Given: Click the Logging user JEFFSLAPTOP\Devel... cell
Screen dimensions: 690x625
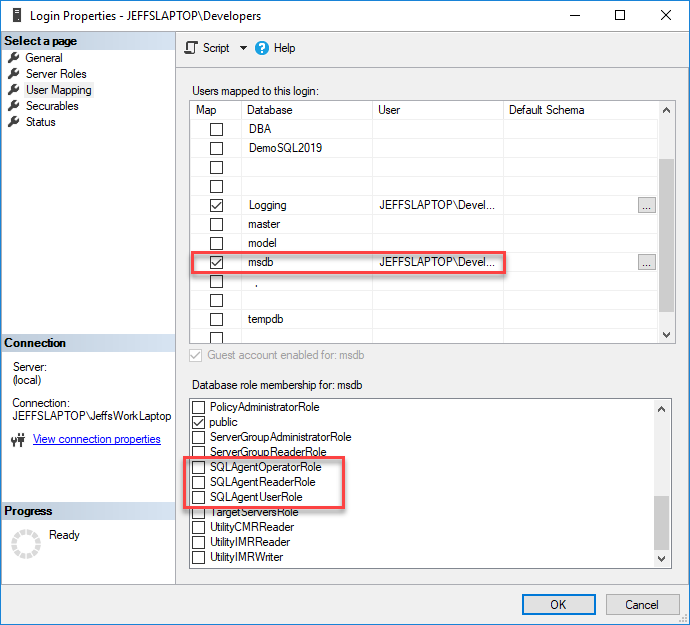Looking at the screenshot, I should (438, 205).
